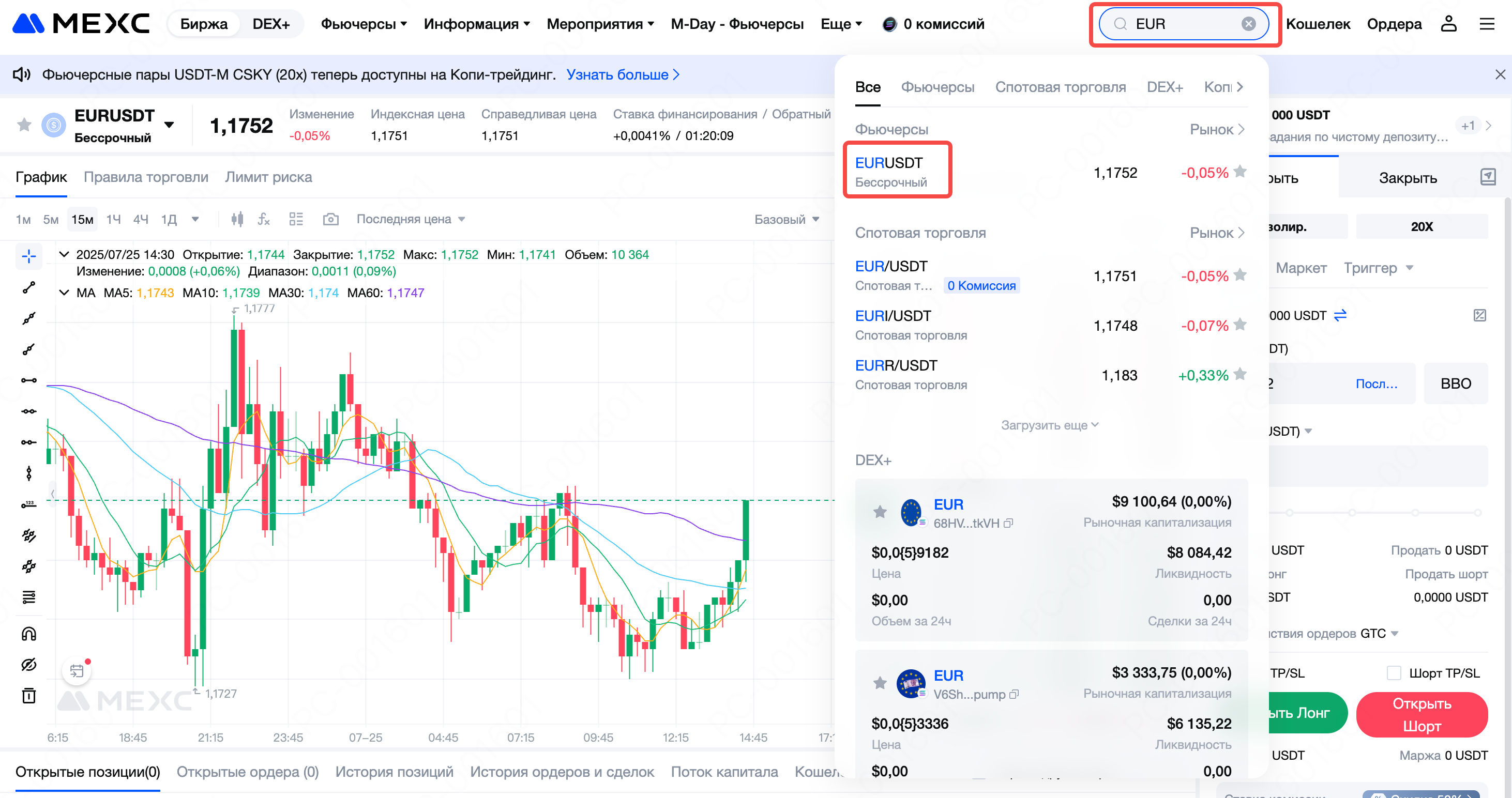Select the 1Ч timeframe
This screenshot has width=1512, height=798.
point(113,219)
